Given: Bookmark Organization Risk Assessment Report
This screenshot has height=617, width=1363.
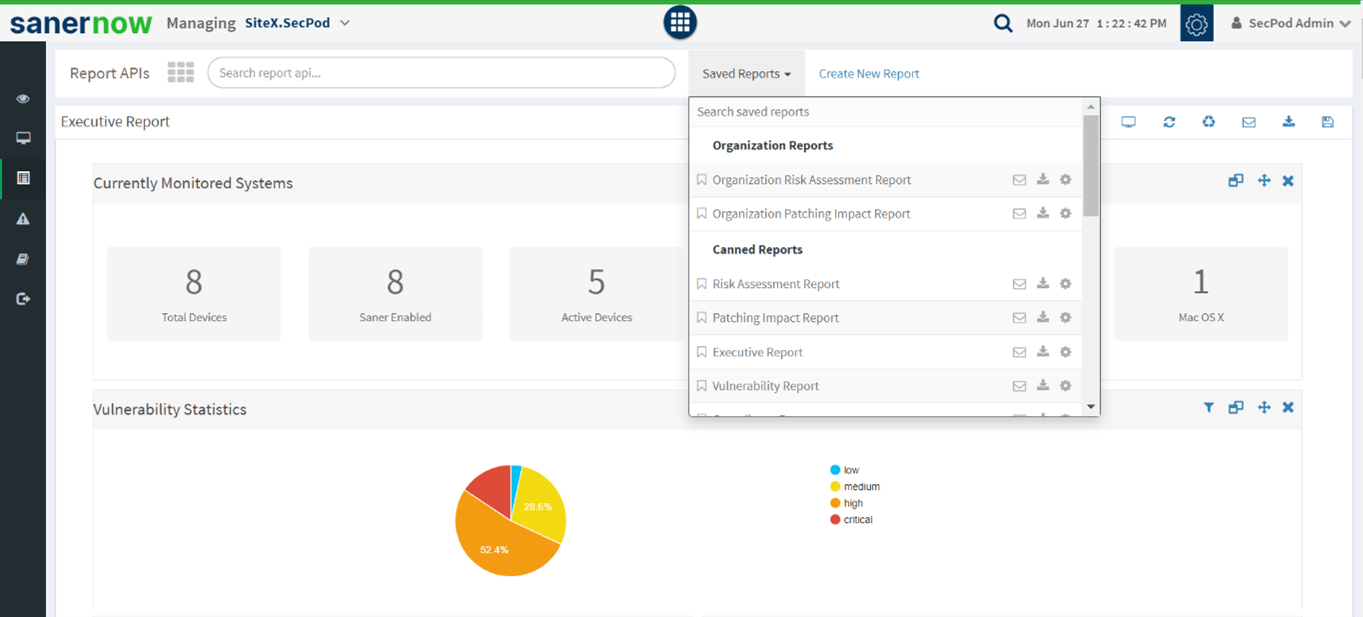Looking at the screenshot, I should click(701, 180).
